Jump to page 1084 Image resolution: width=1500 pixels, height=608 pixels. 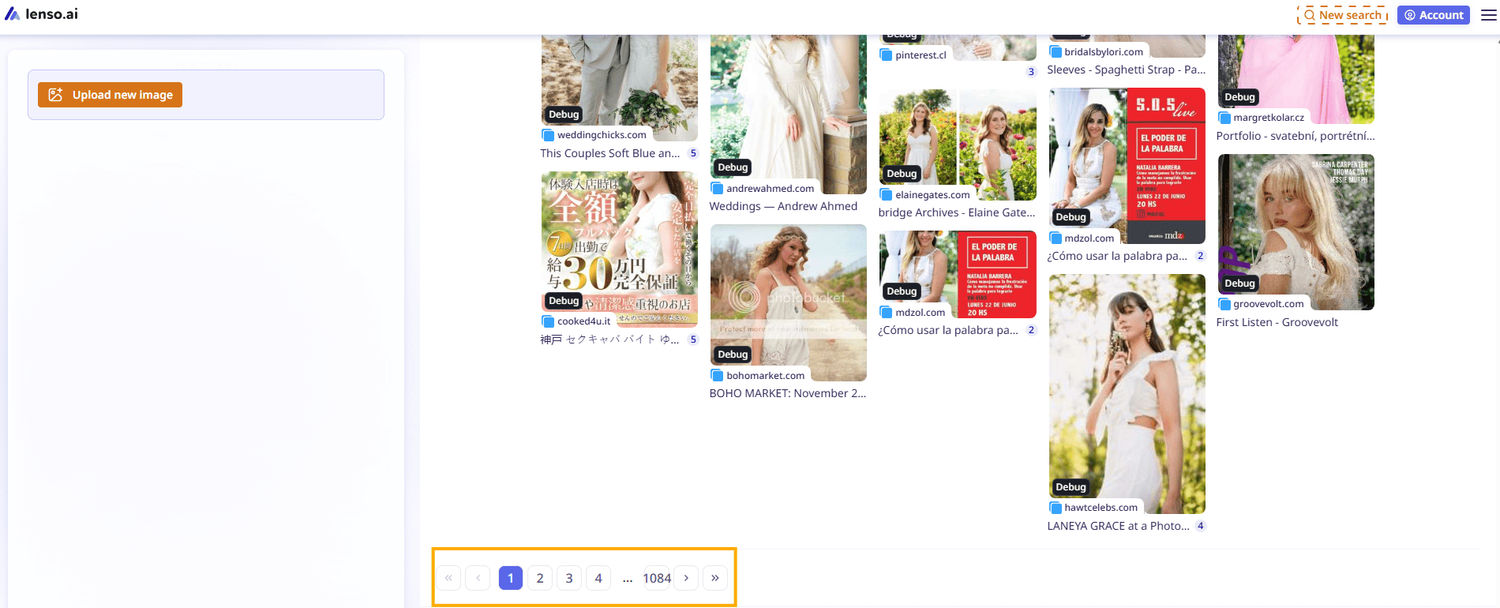click(657, 577)
